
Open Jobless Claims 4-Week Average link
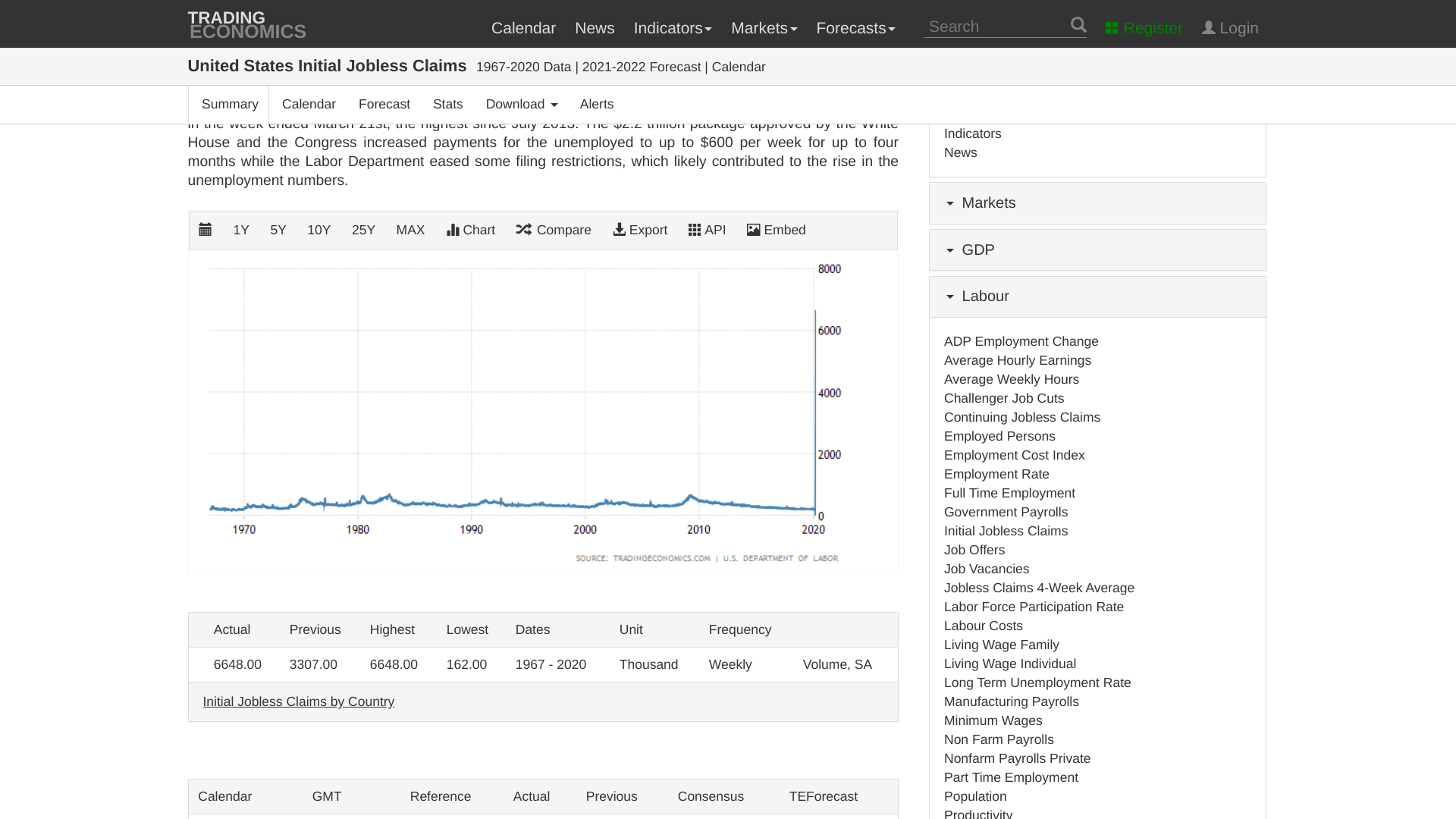pos(1039,588)
